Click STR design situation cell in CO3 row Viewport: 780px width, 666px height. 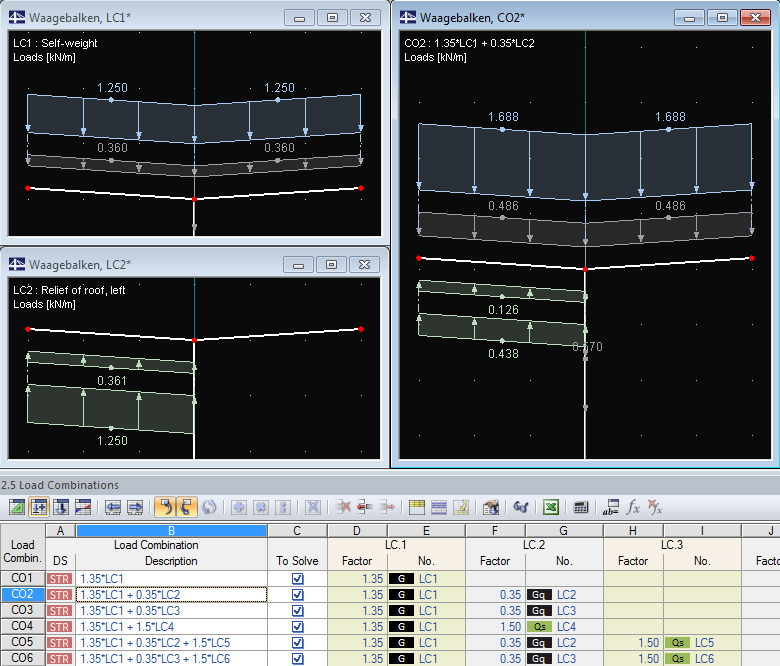pos(60,610)
